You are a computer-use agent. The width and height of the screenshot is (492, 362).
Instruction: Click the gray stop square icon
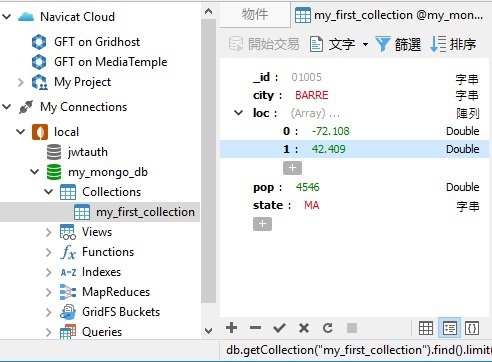[352, 328]
